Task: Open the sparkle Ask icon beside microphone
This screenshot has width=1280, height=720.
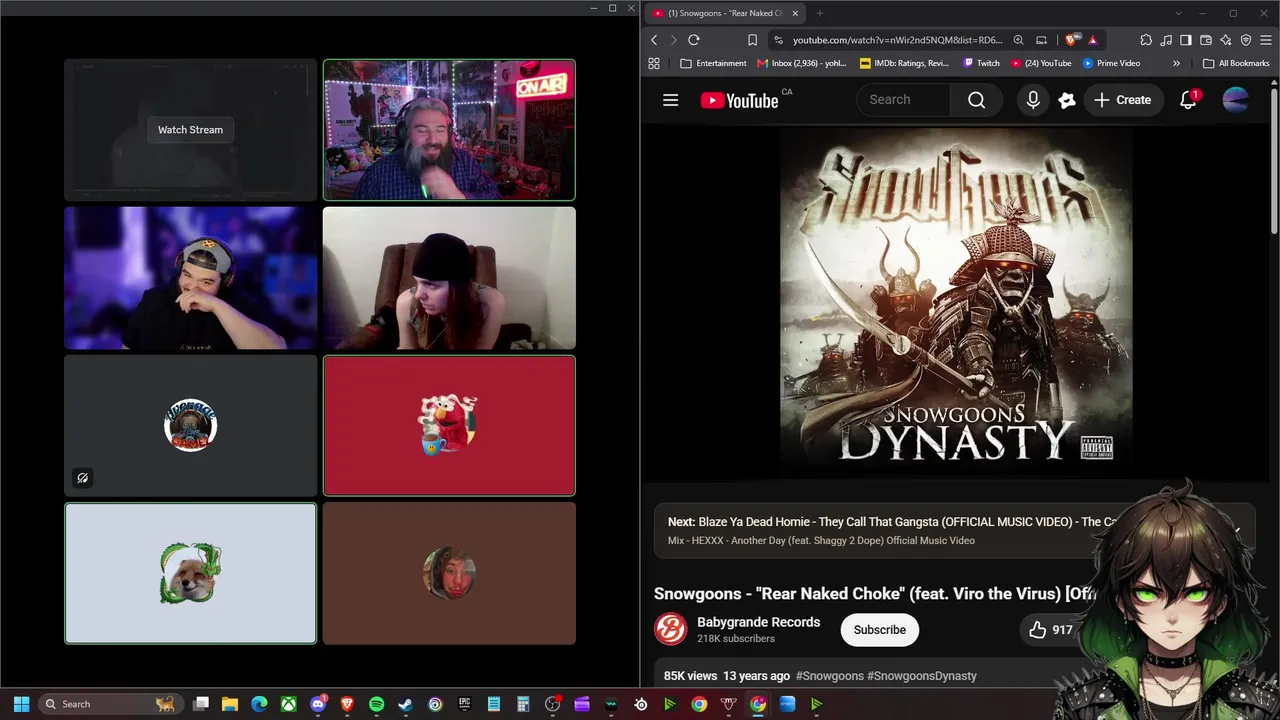Action: [x=1067, y=100]
